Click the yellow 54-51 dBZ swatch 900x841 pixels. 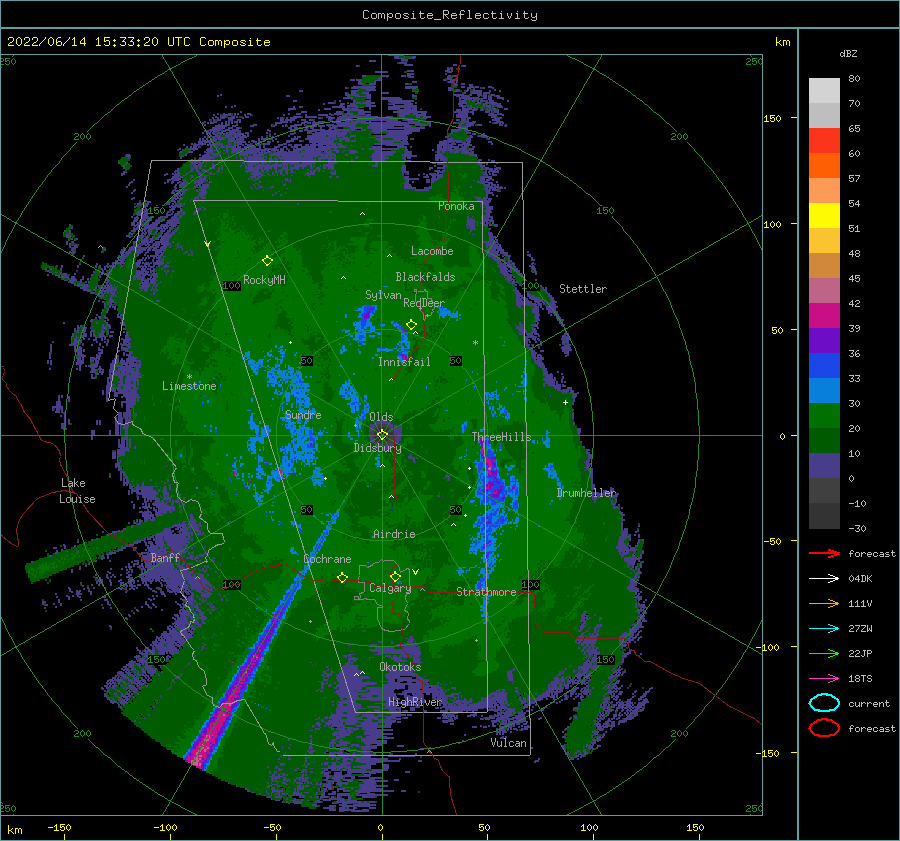824,216
